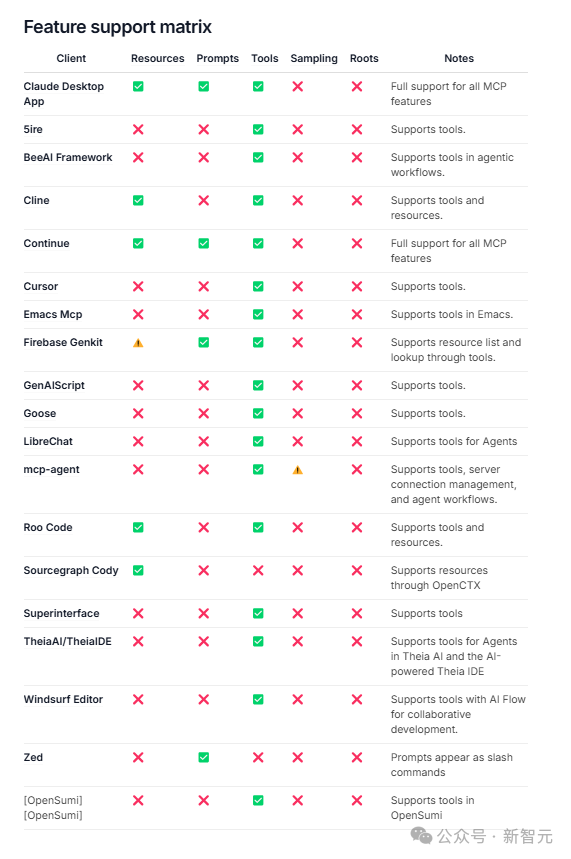Click the warning triangle in Firebase Genkit Resources
The image size is (571, 859).
click(x=138, y=343)
